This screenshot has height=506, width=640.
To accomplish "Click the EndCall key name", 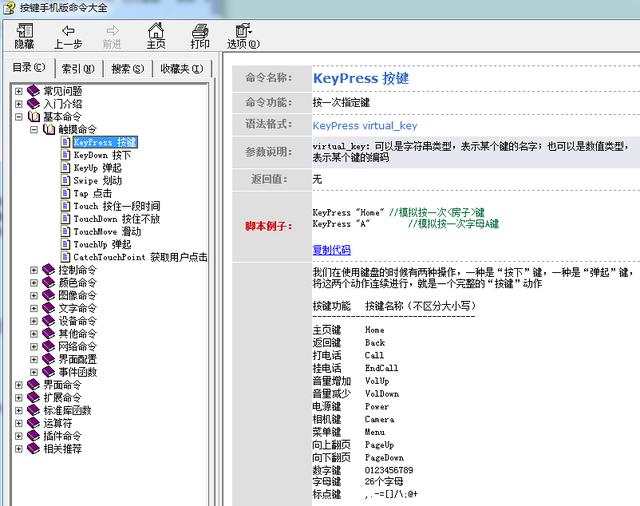I will (x=382, y=368).
